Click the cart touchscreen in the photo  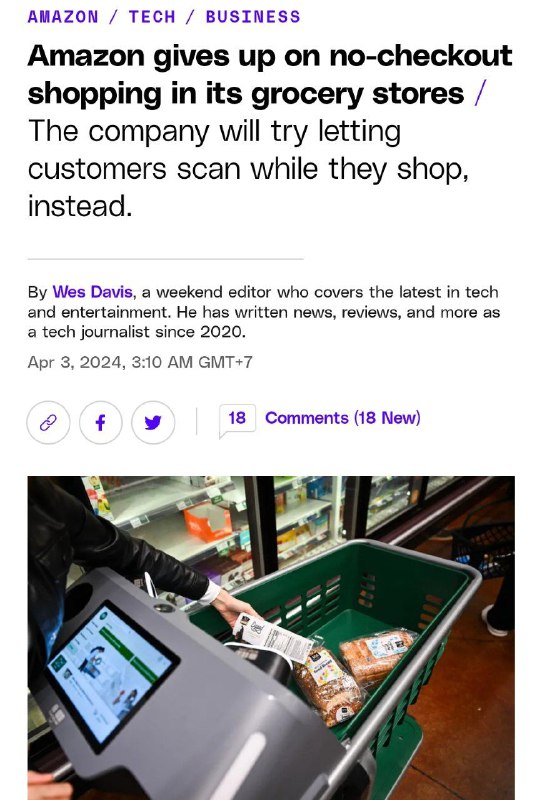coord(111,674)
